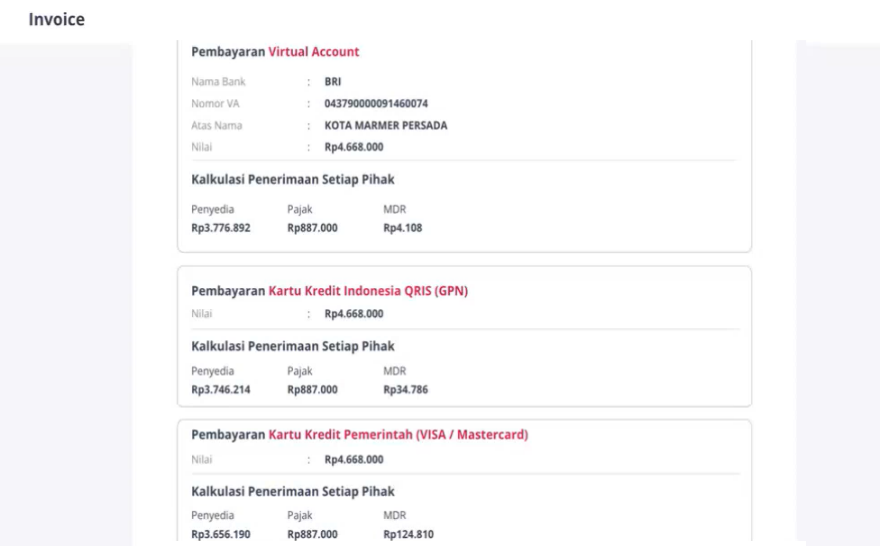Click the Atas Nama label

216,126
